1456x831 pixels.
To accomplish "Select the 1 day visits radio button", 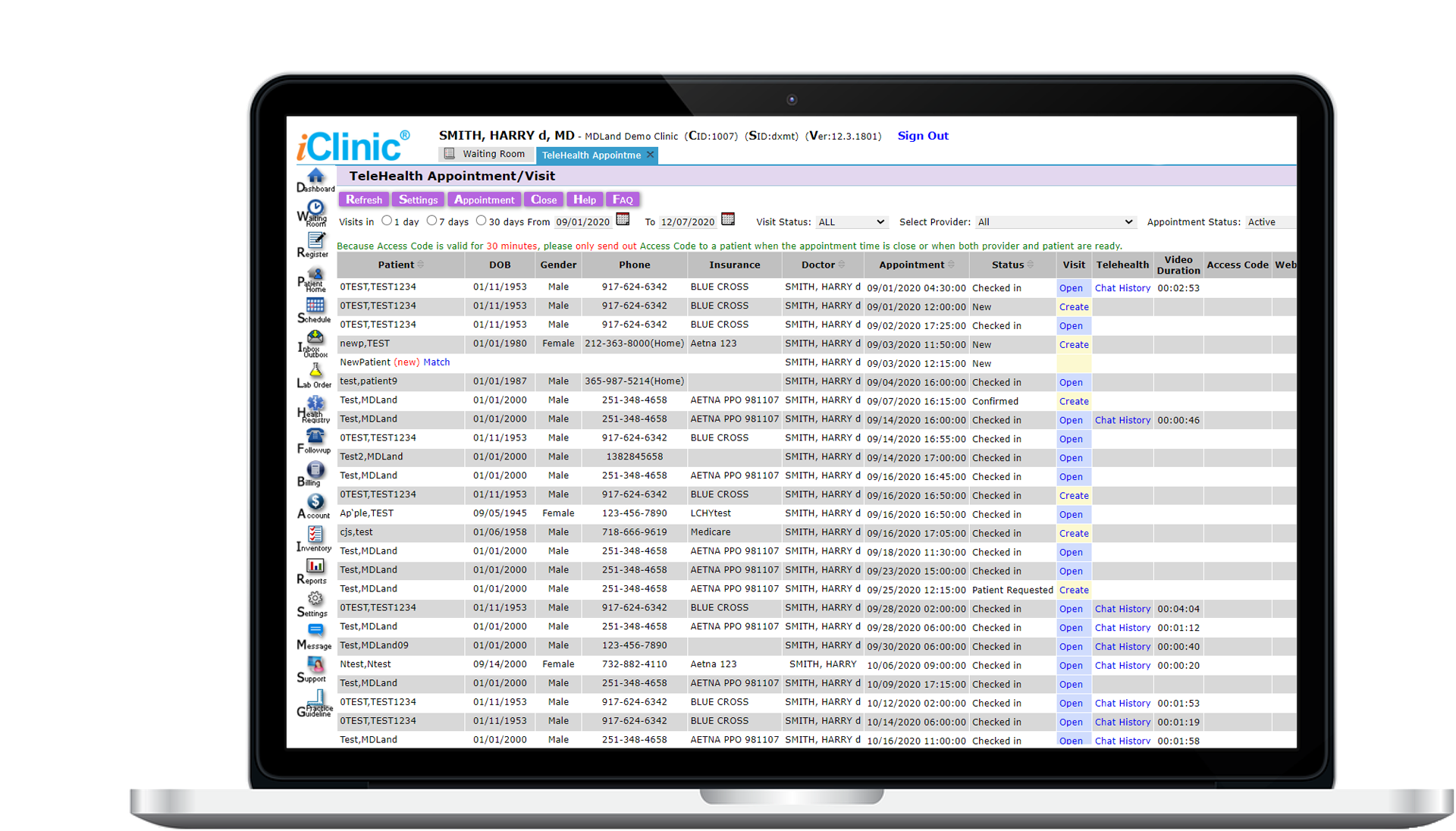I will point(387,221).
